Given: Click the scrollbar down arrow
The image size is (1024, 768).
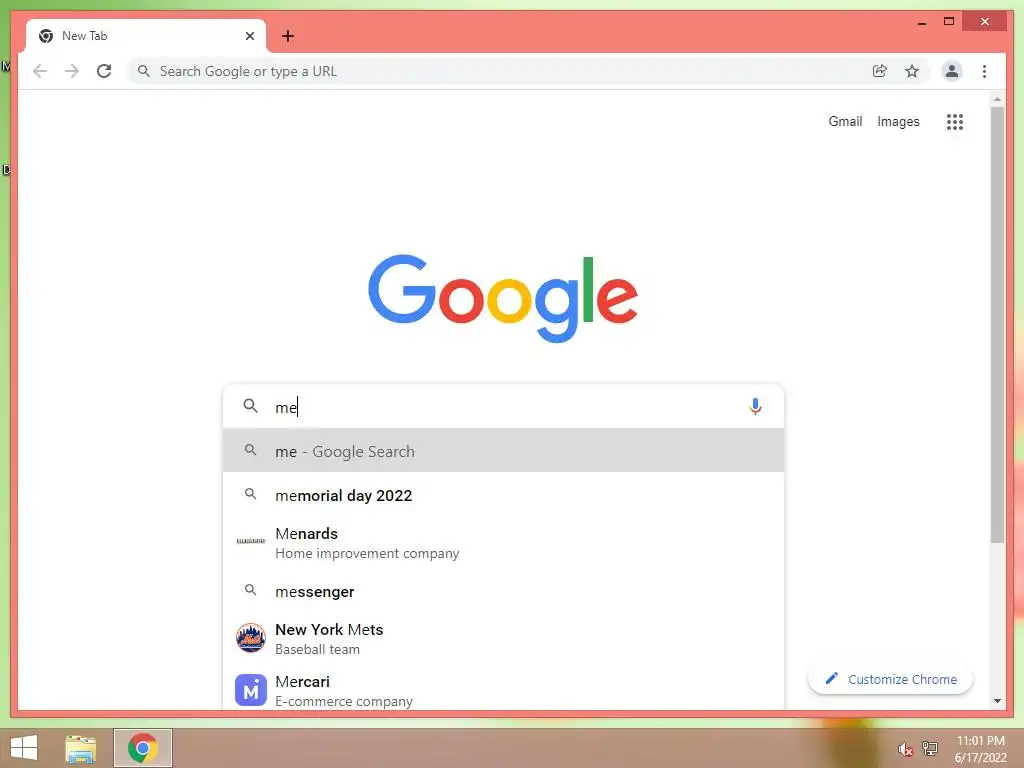Looking at the screenshot, I should point(997,701).
